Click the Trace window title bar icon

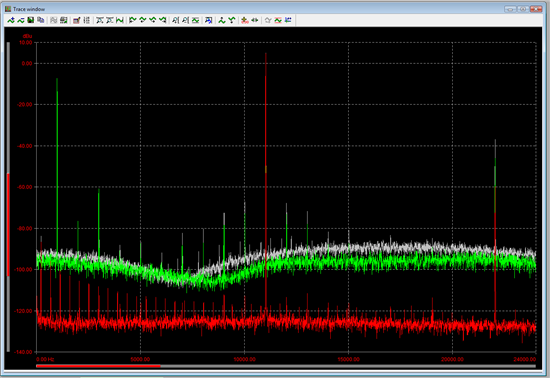click(x=8, y=9)
